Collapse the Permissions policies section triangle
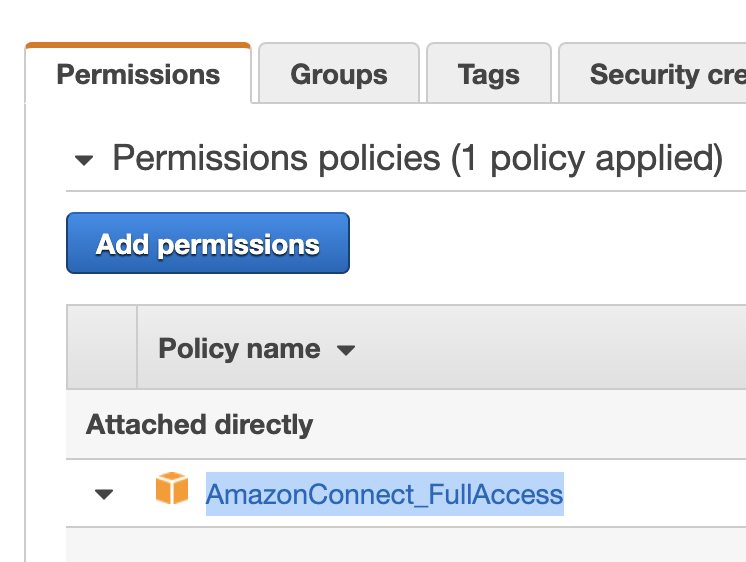This screenshot has width=746, height=562. click(84, 160)
